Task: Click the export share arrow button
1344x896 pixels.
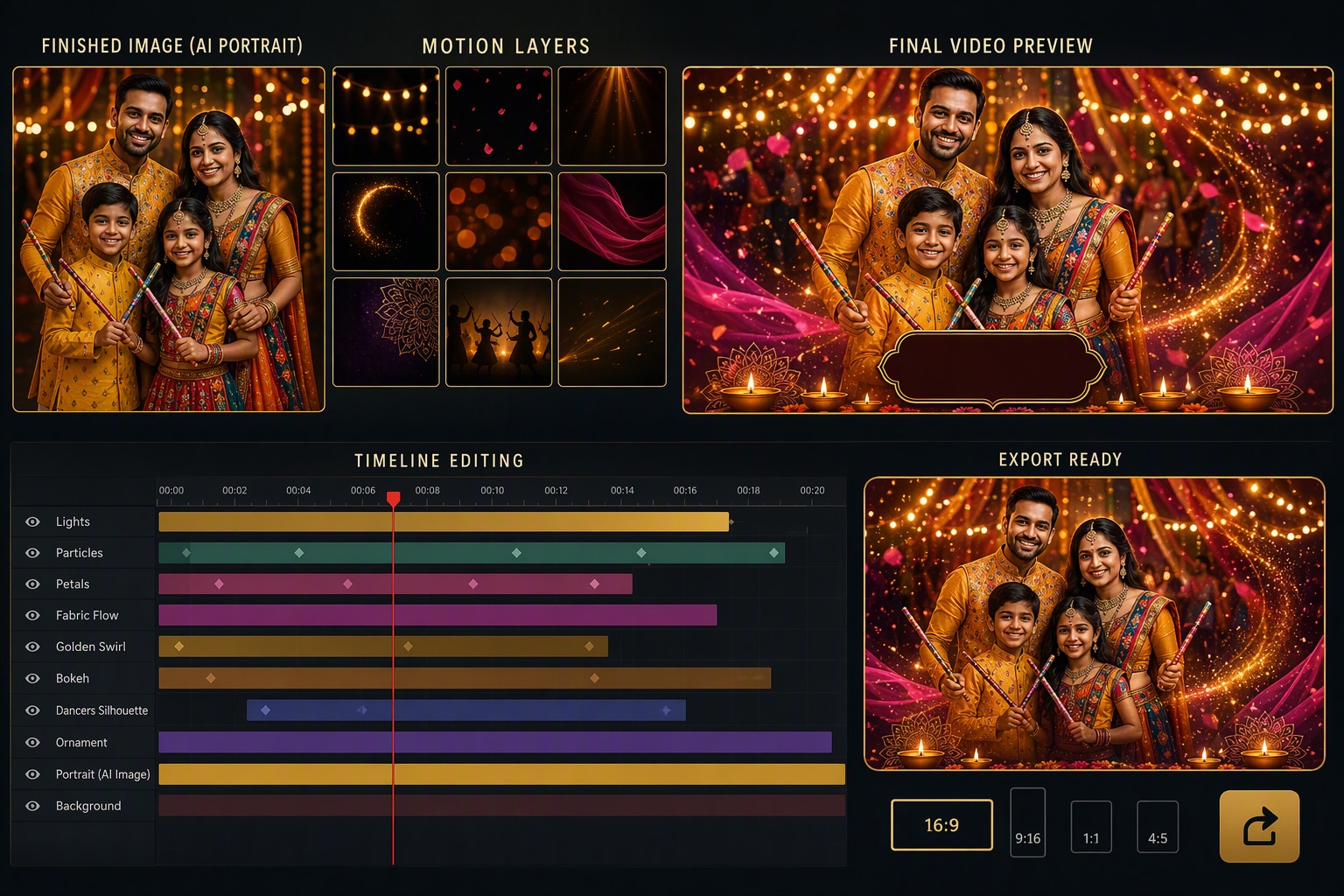Action: pyautogui.click(x=1259, y=826)
